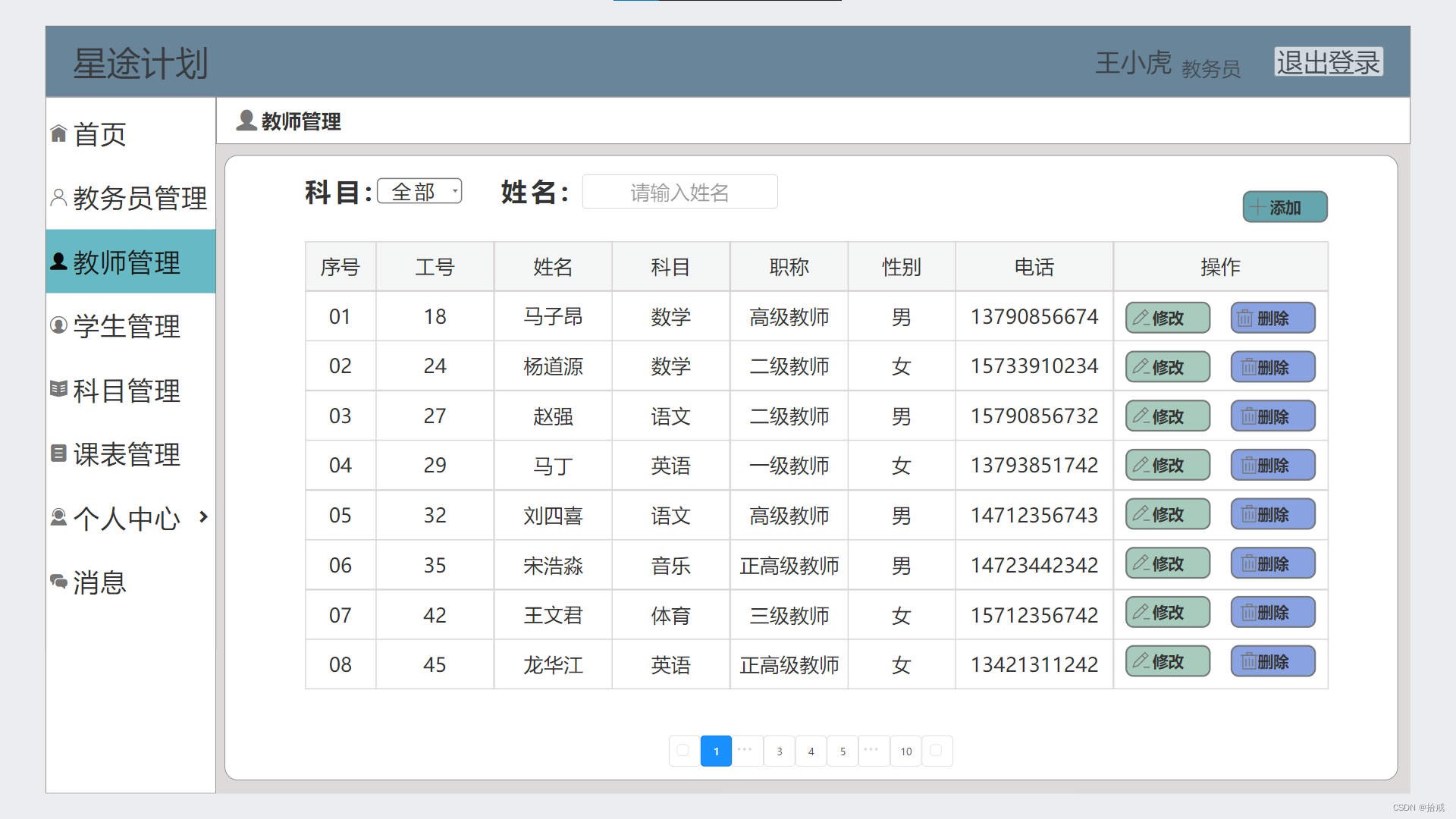Open the 科目 全部 dropdown
This screenshot has width=1456, height=819.
(x=419, y=191)
